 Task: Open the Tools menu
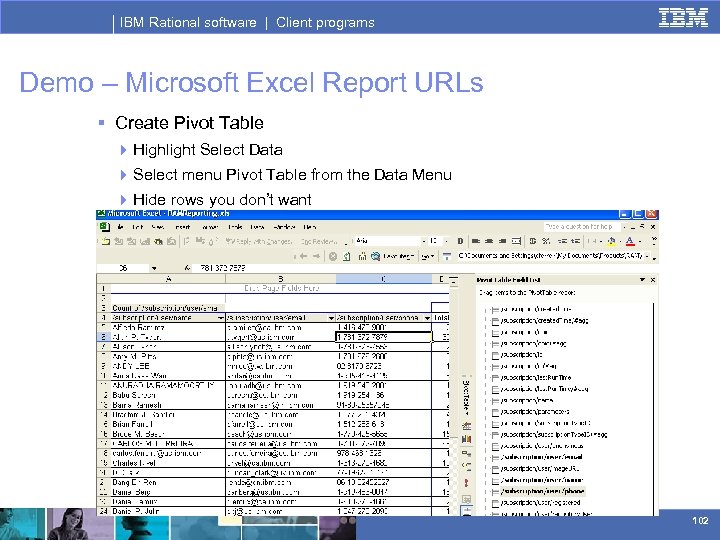pyautogui.click(x=235, y=227)
